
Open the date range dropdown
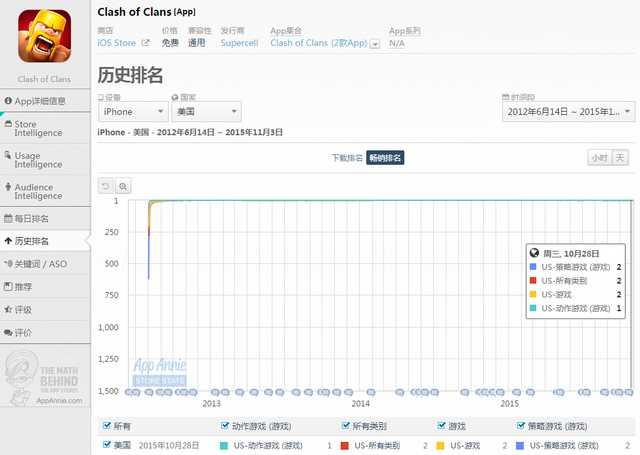[568, 111]
